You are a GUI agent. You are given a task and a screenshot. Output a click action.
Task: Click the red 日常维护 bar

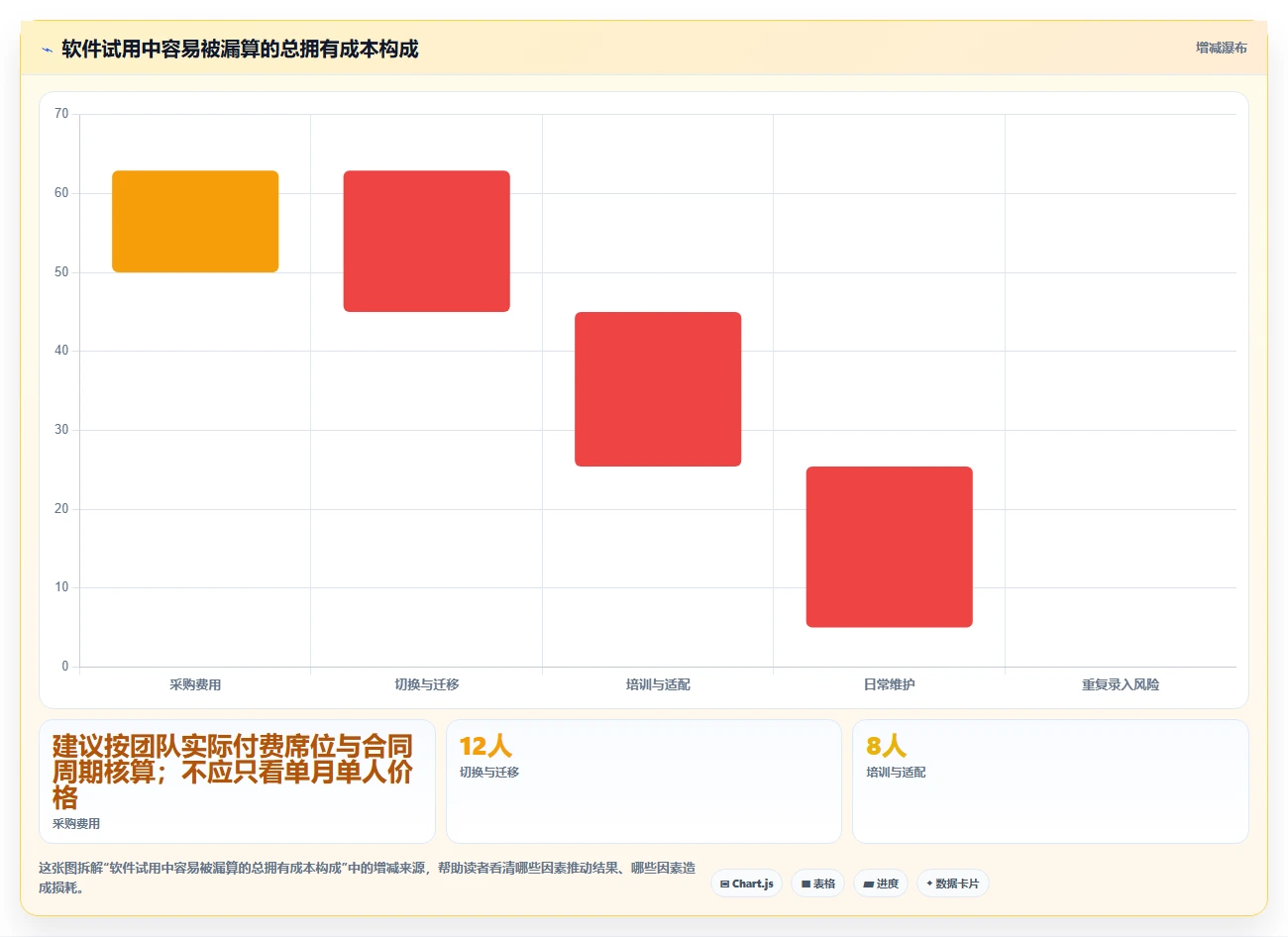click(x=890, y=547)
